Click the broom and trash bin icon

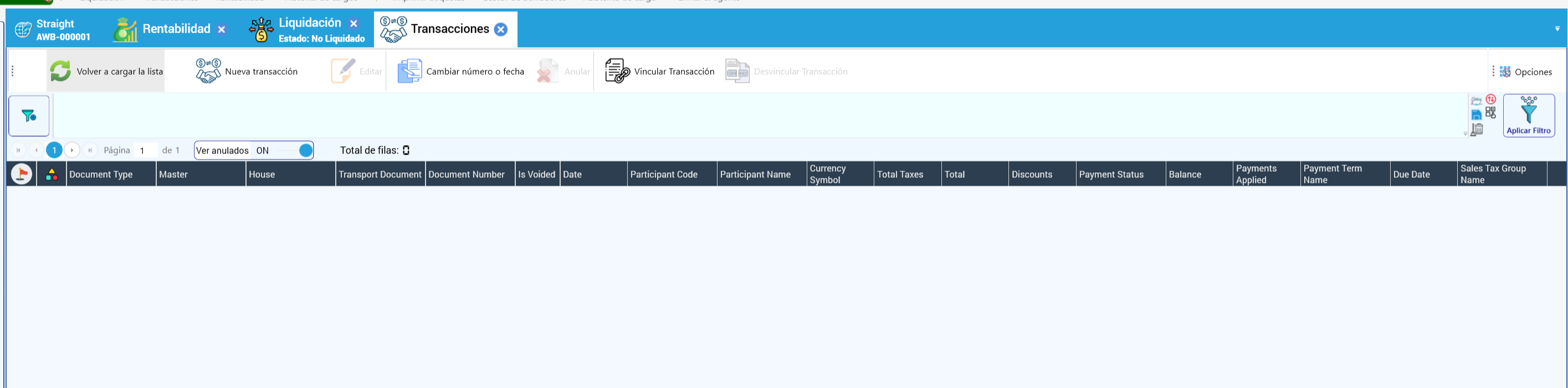pos(1477,130)
